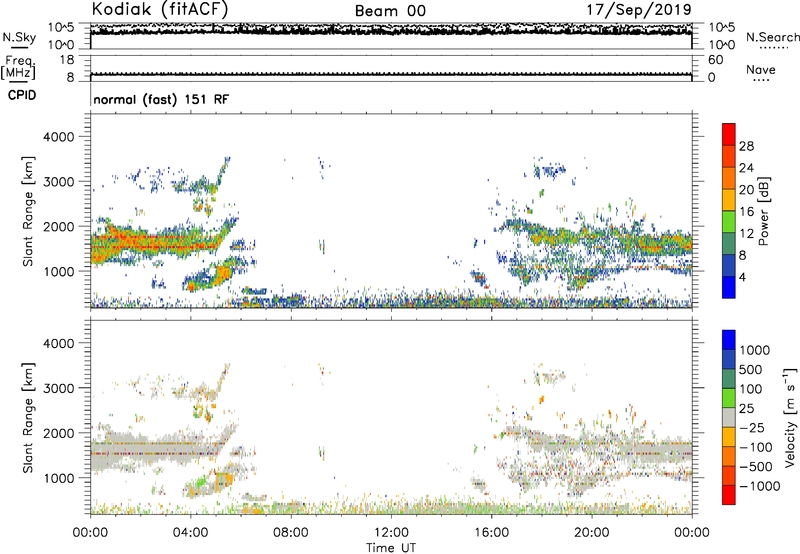This screenshot has width=800, height=554.
Task: Click the "−25" velocity colorbar label
Action: (752, 427)
